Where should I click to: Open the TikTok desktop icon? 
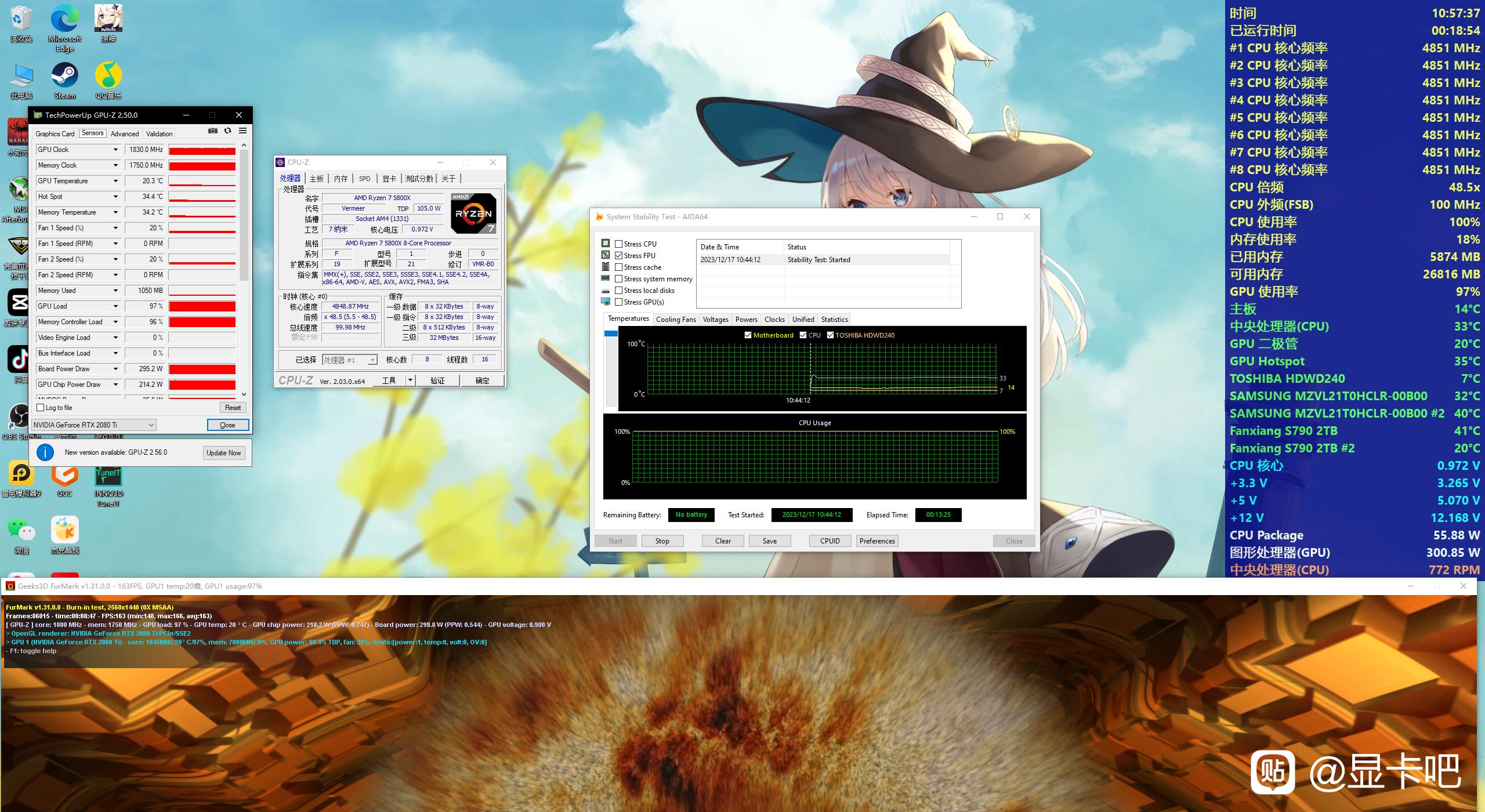coord(17,364)
